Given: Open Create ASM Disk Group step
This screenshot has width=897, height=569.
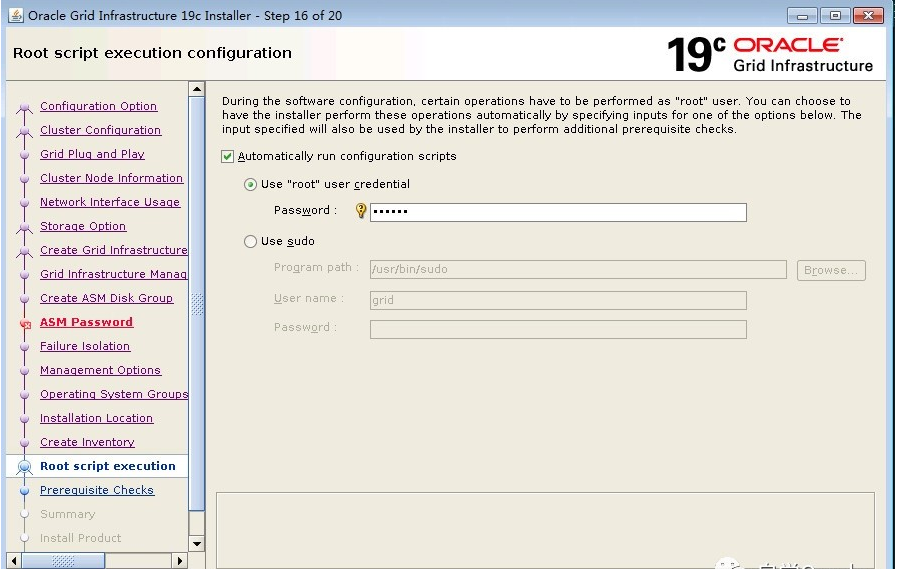Looking at the screenshot, I should [106, 298].
